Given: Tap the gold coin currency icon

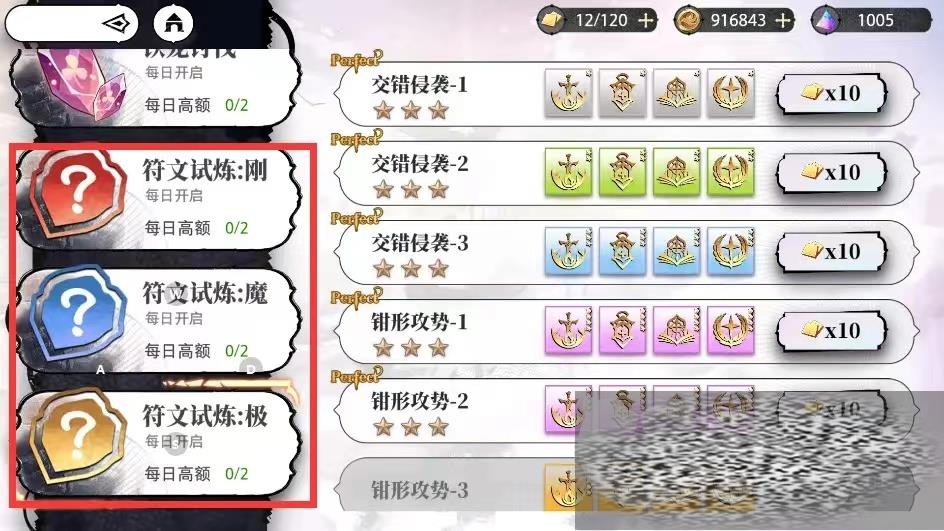Looking at the screenshot, I should point(688,20).
